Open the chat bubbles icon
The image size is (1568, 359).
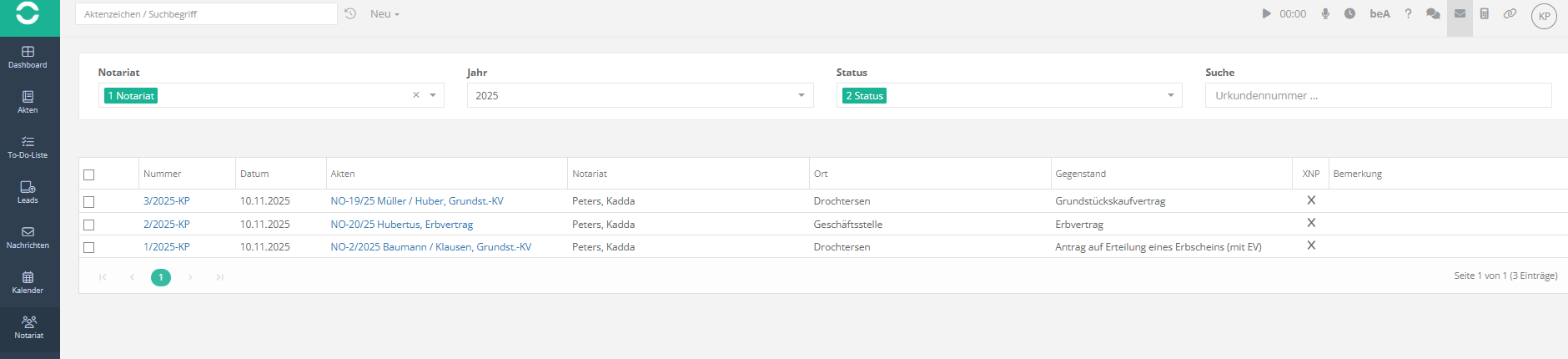[x=1433, y=13]
